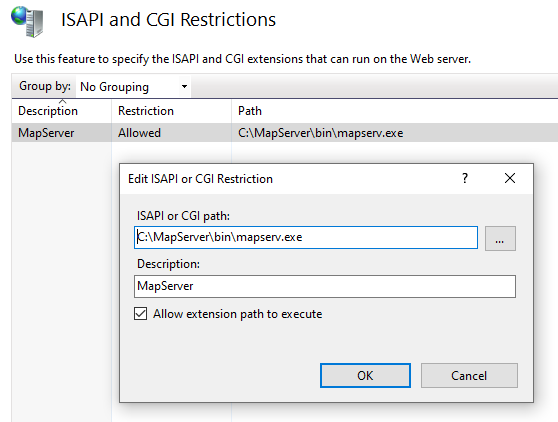The width and height of the screenshot is (558, 422).
Task: Click the ISAPI or CGI path field
Action: pyautogui.click(x=306, y=237)
